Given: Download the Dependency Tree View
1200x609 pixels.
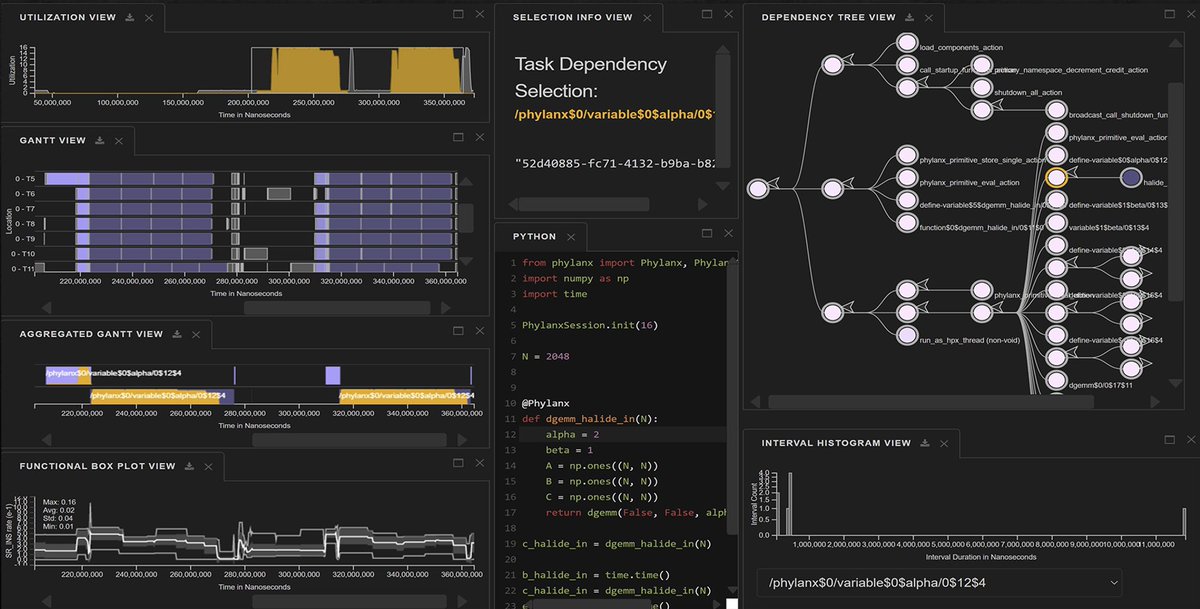Looking at the screenshot, I should [909, 17].
